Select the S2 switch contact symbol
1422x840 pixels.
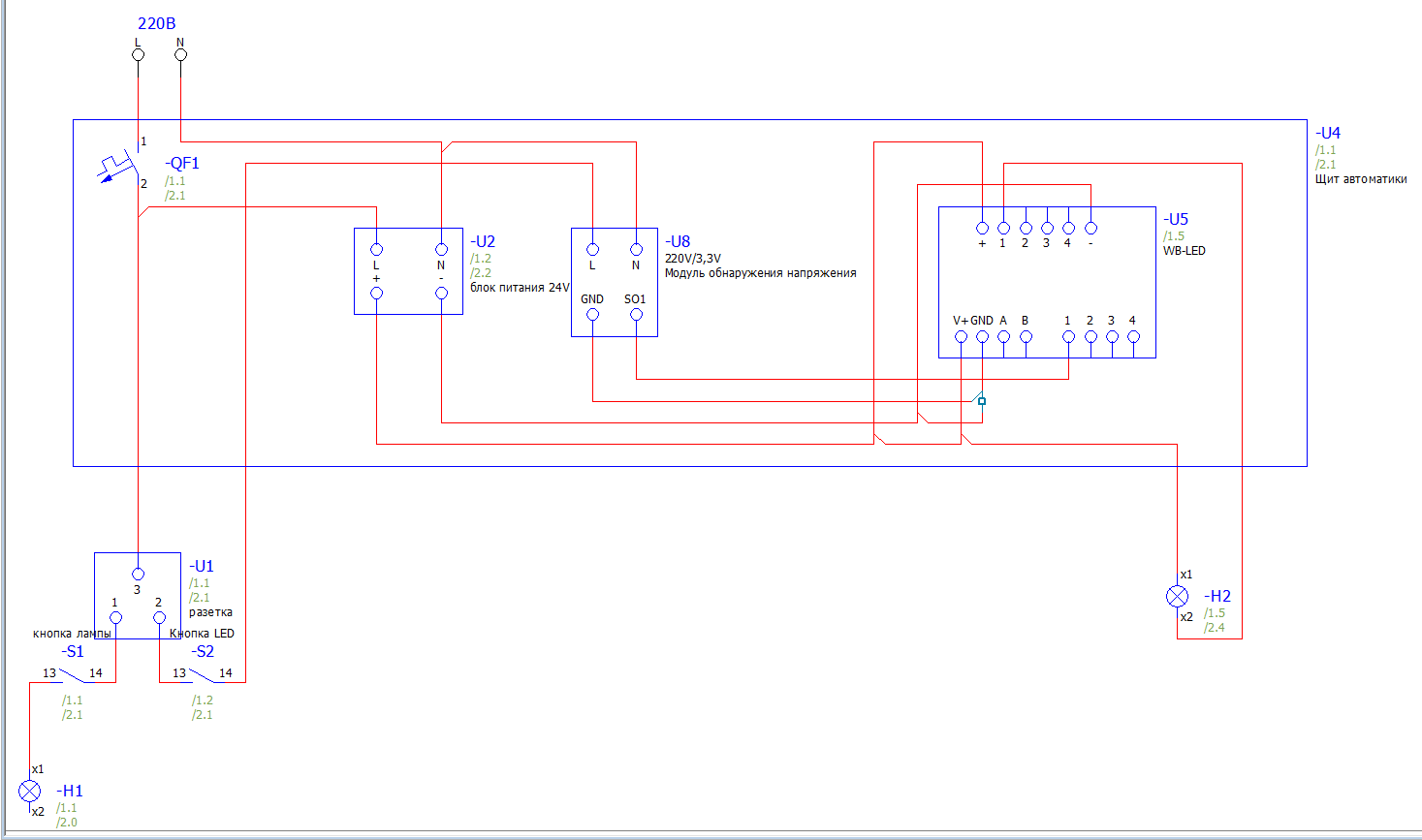pyautogui.click(x=203, y=674)
